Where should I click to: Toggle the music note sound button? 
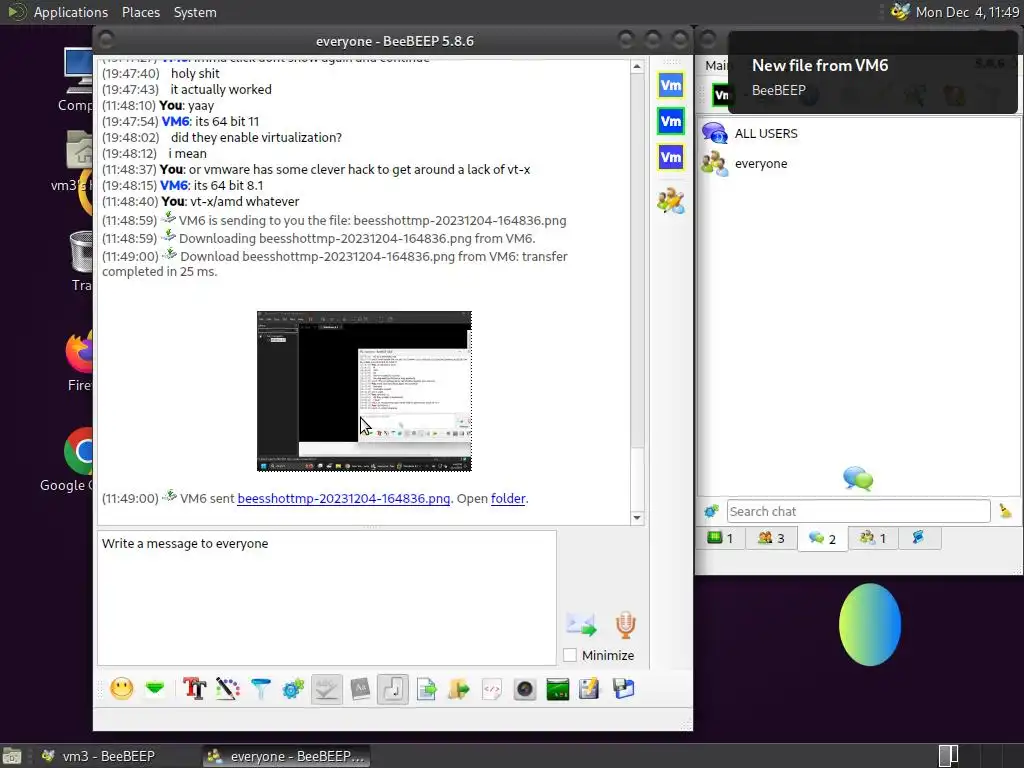click(392, 689)
